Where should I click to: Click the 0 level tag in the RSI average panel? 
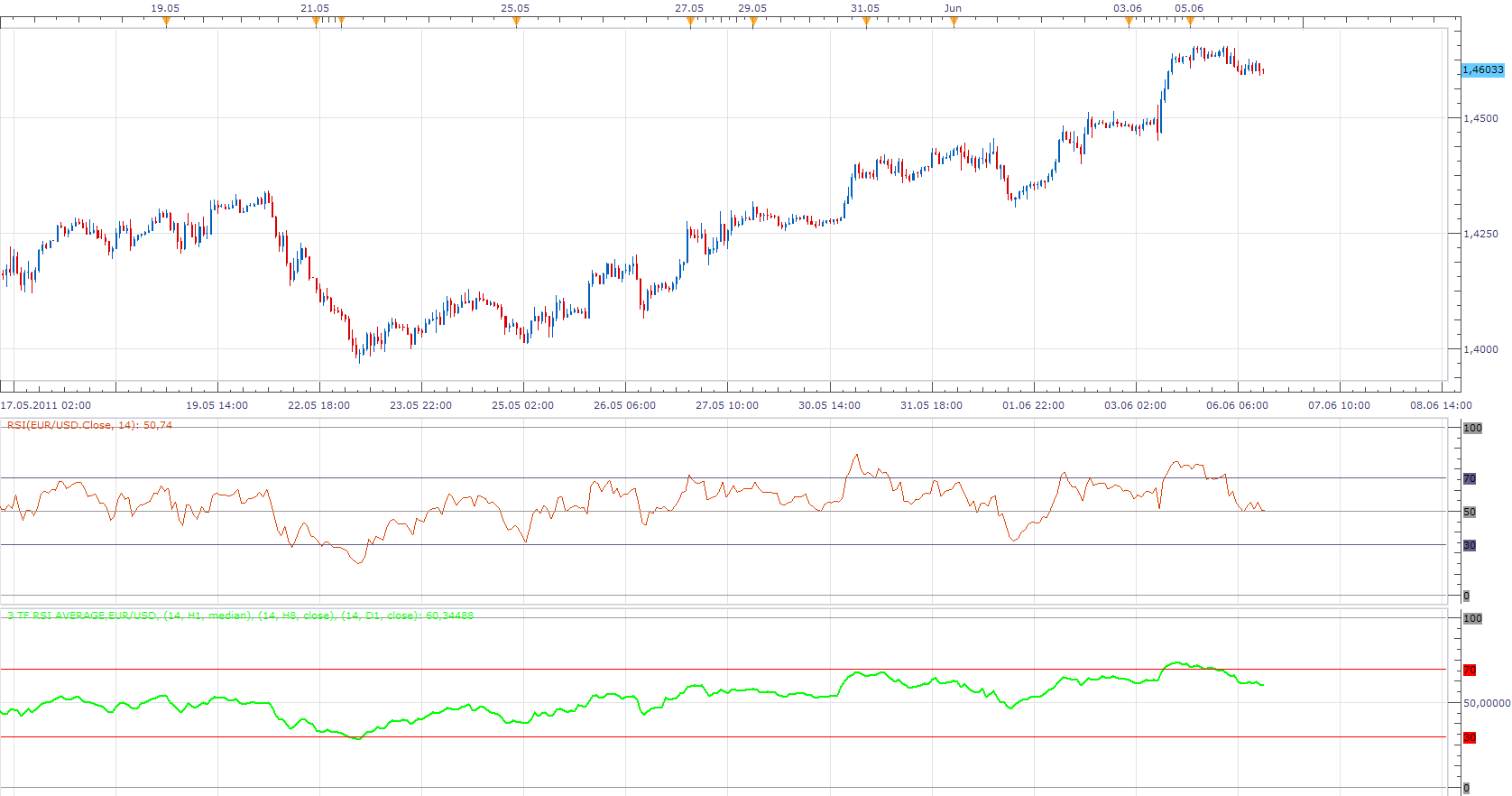(x=1466, y=788)
